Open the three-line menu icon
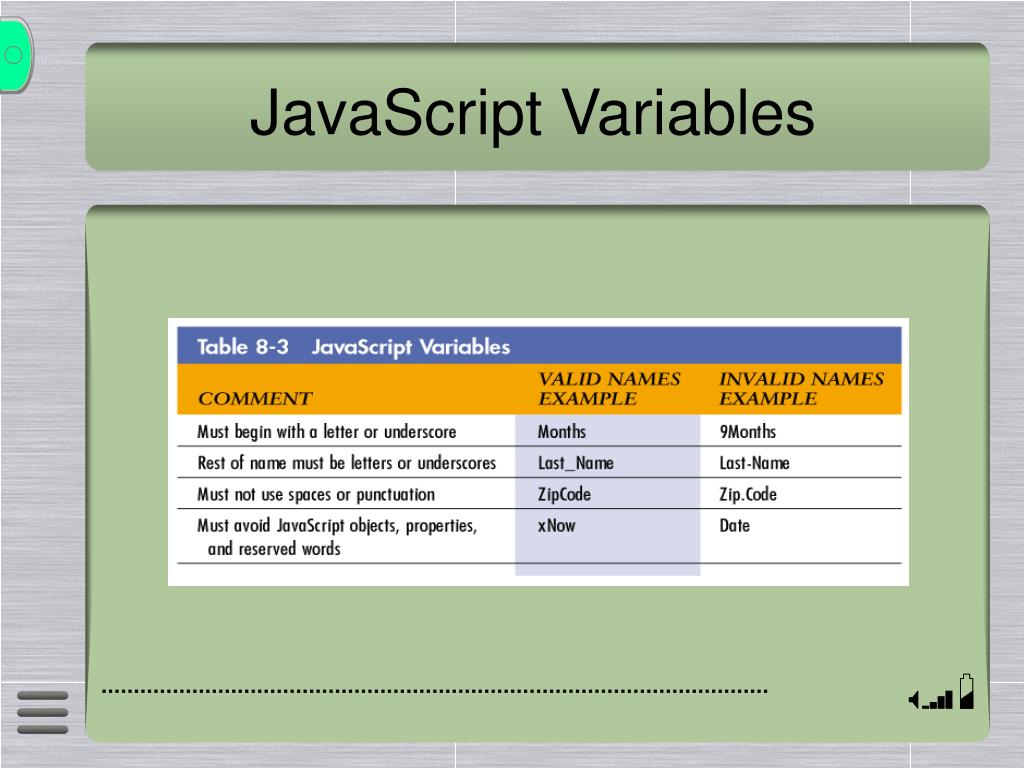This screenshot has height=768, width=1024. (42, 712)
